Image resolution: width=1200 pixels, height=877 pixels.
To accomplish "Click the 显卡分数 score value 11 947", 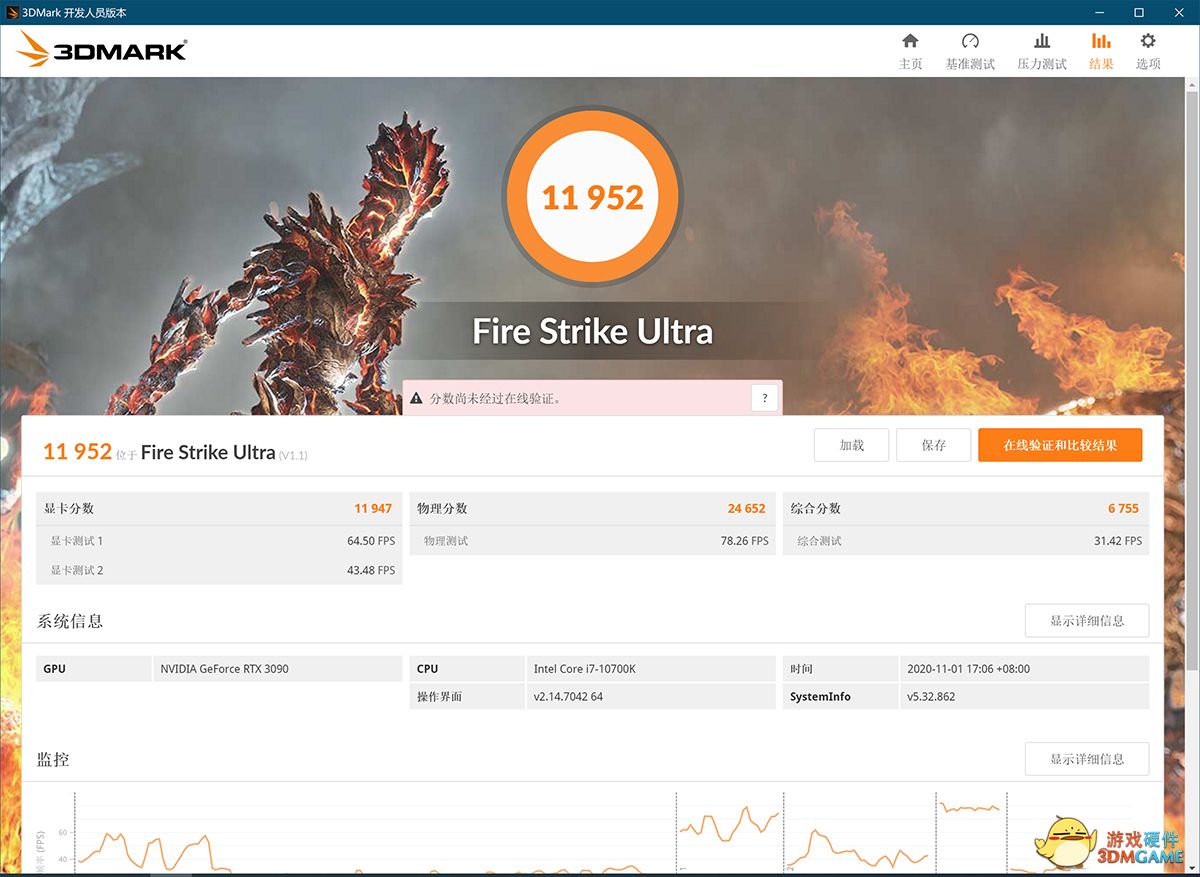I will (x=373, y=509).
